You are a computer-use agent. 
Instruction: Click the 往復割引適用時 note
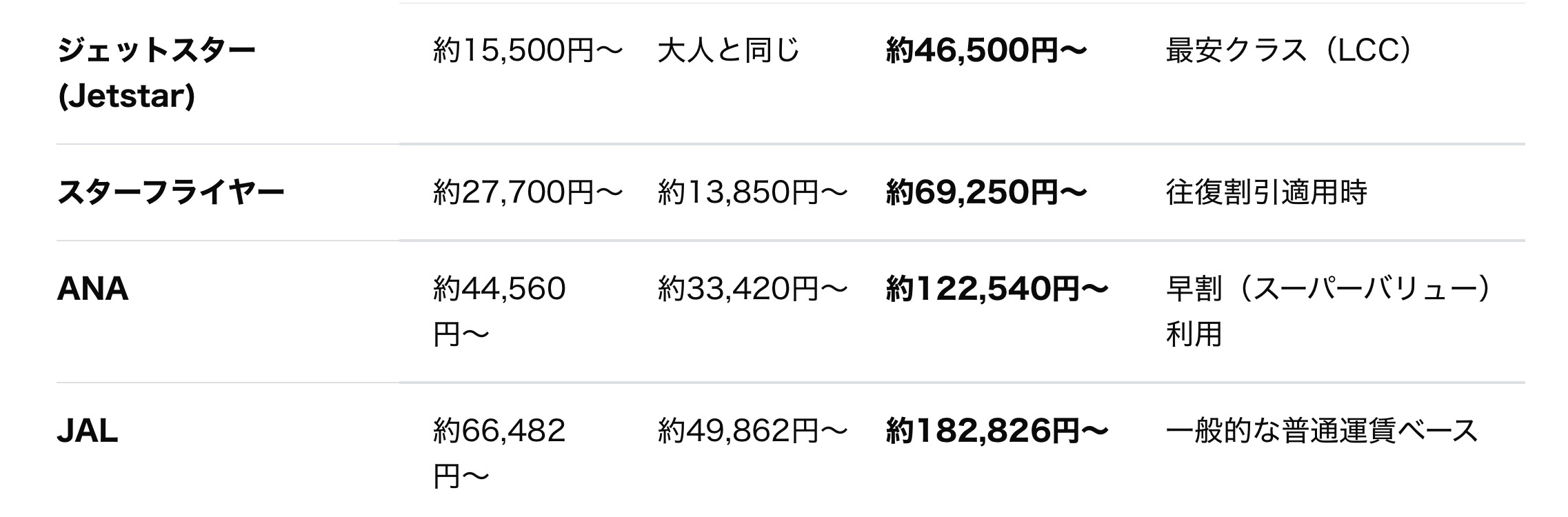point(1266,192)
